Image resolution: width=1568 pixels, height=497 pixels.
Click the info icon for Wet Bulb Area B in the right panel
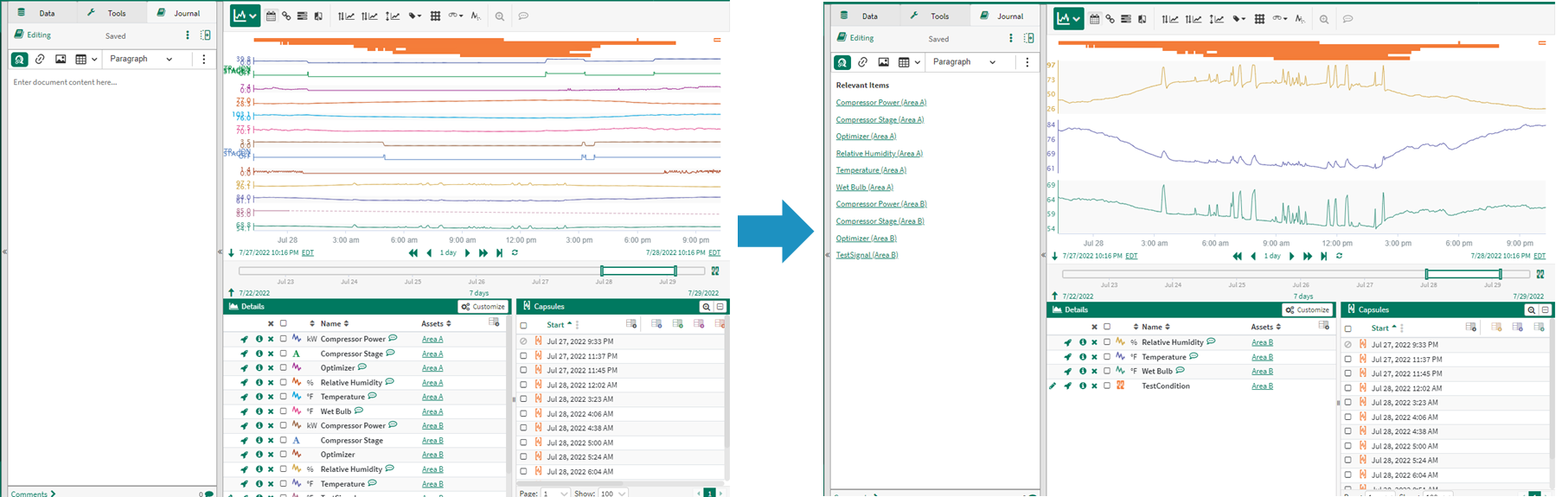[1082, 372]
